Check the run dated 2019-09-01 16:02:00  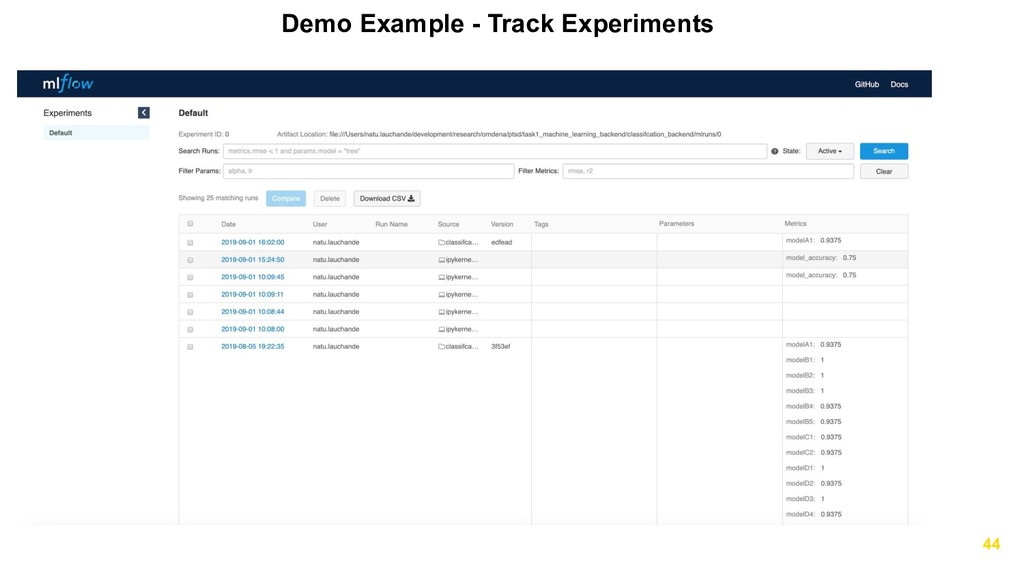(190, 242)
